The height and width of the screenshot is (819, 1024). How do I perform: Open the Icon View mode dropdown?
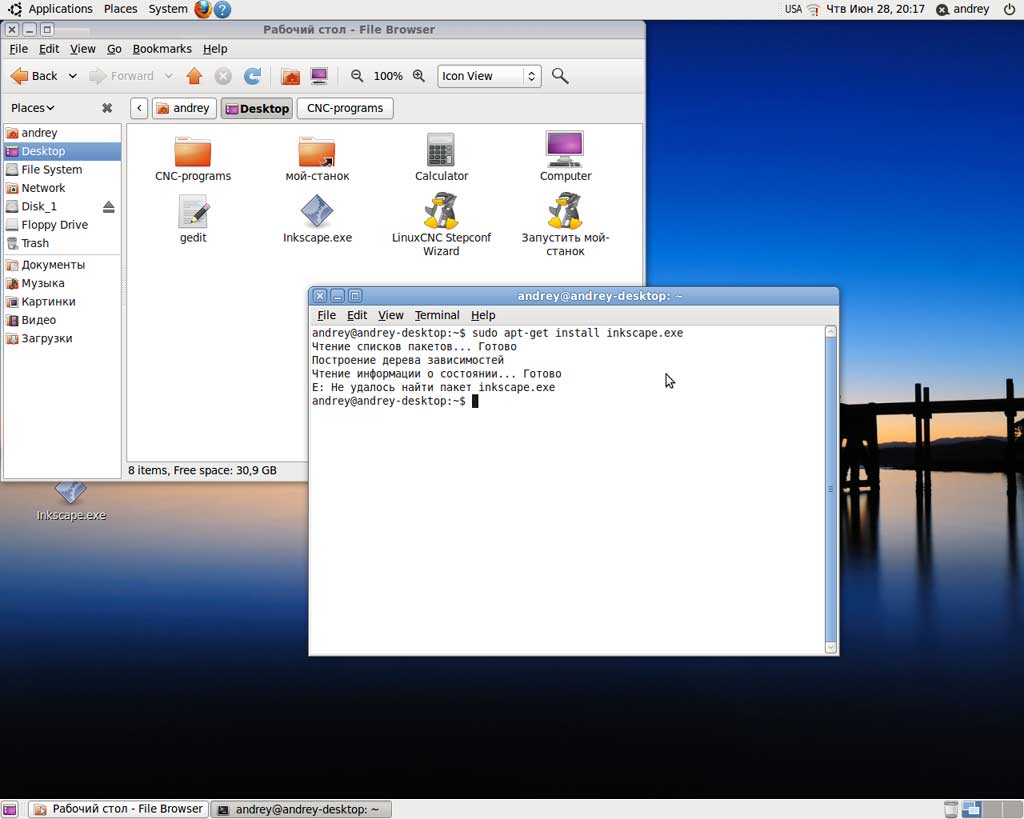[489, 76]
